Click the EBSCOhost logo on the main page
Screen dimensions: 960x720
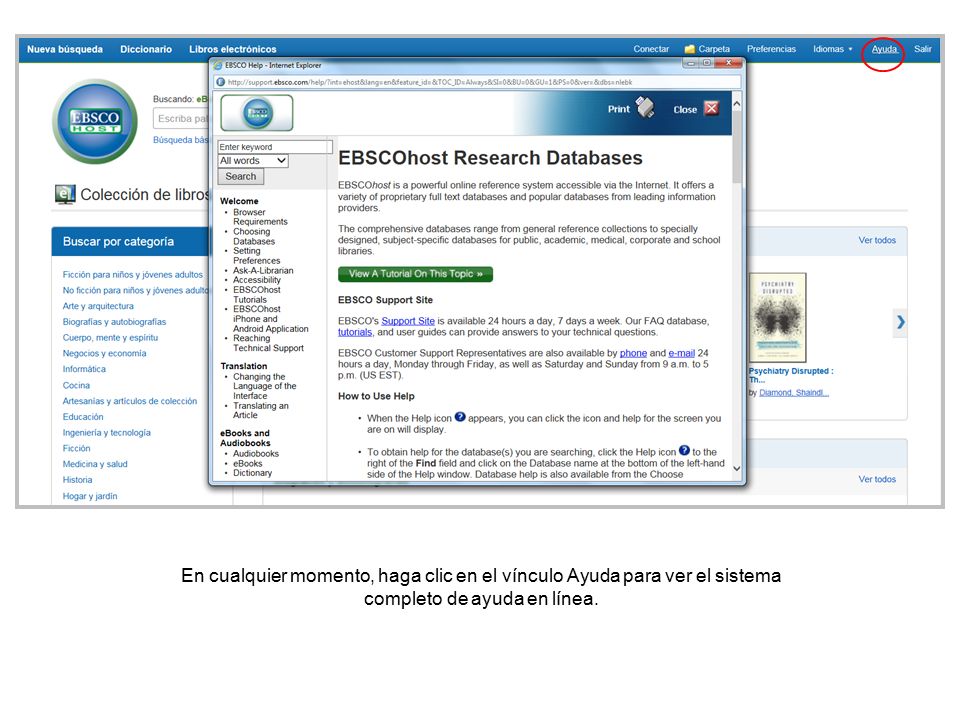click(x=95, y=121)
